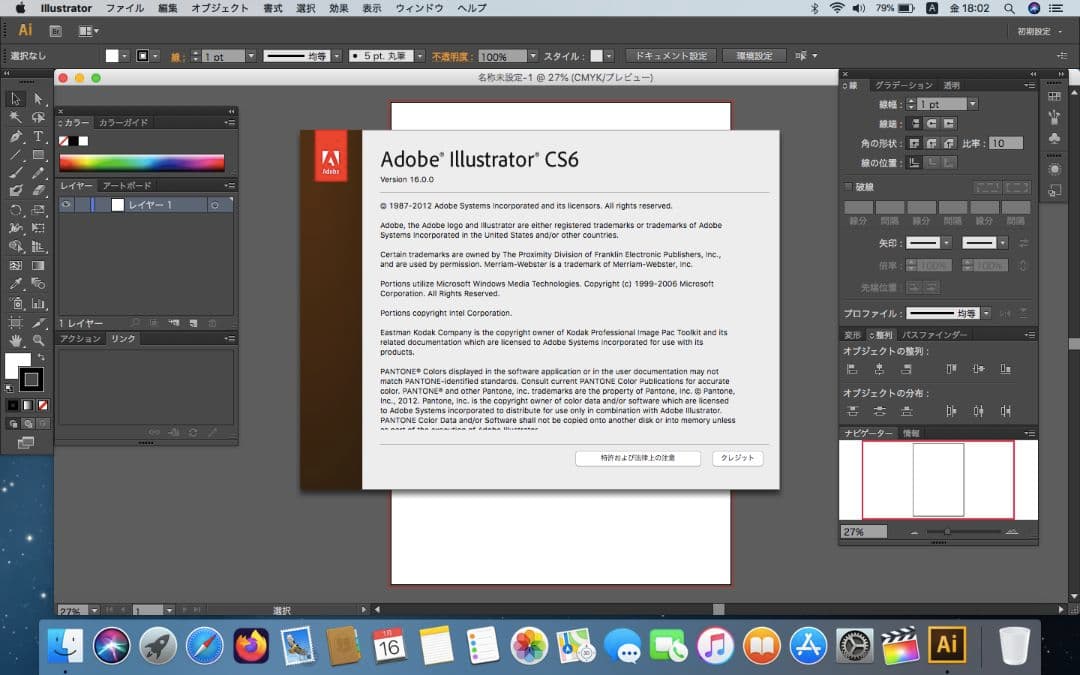Switch to the アートボード tab
Screen dimensions: 1080x675
point(127,186)
